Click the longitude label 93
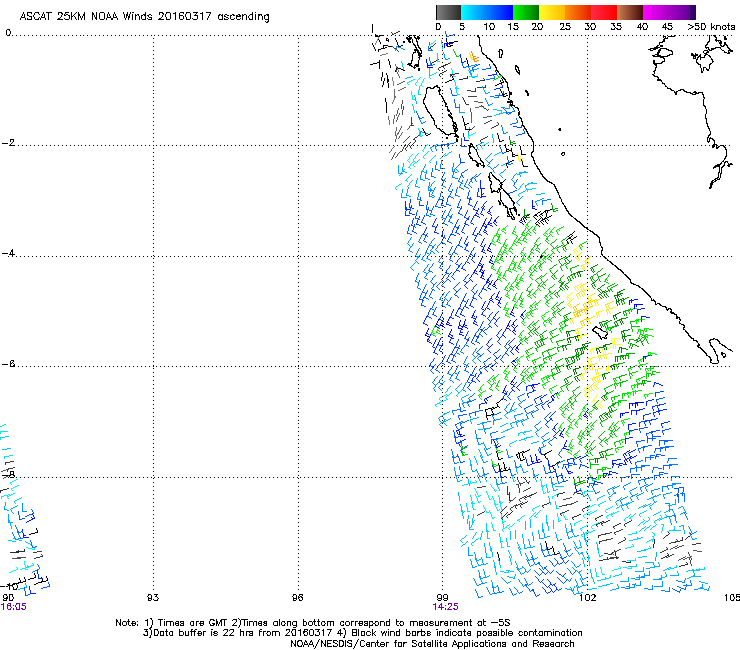 [153, 598]
